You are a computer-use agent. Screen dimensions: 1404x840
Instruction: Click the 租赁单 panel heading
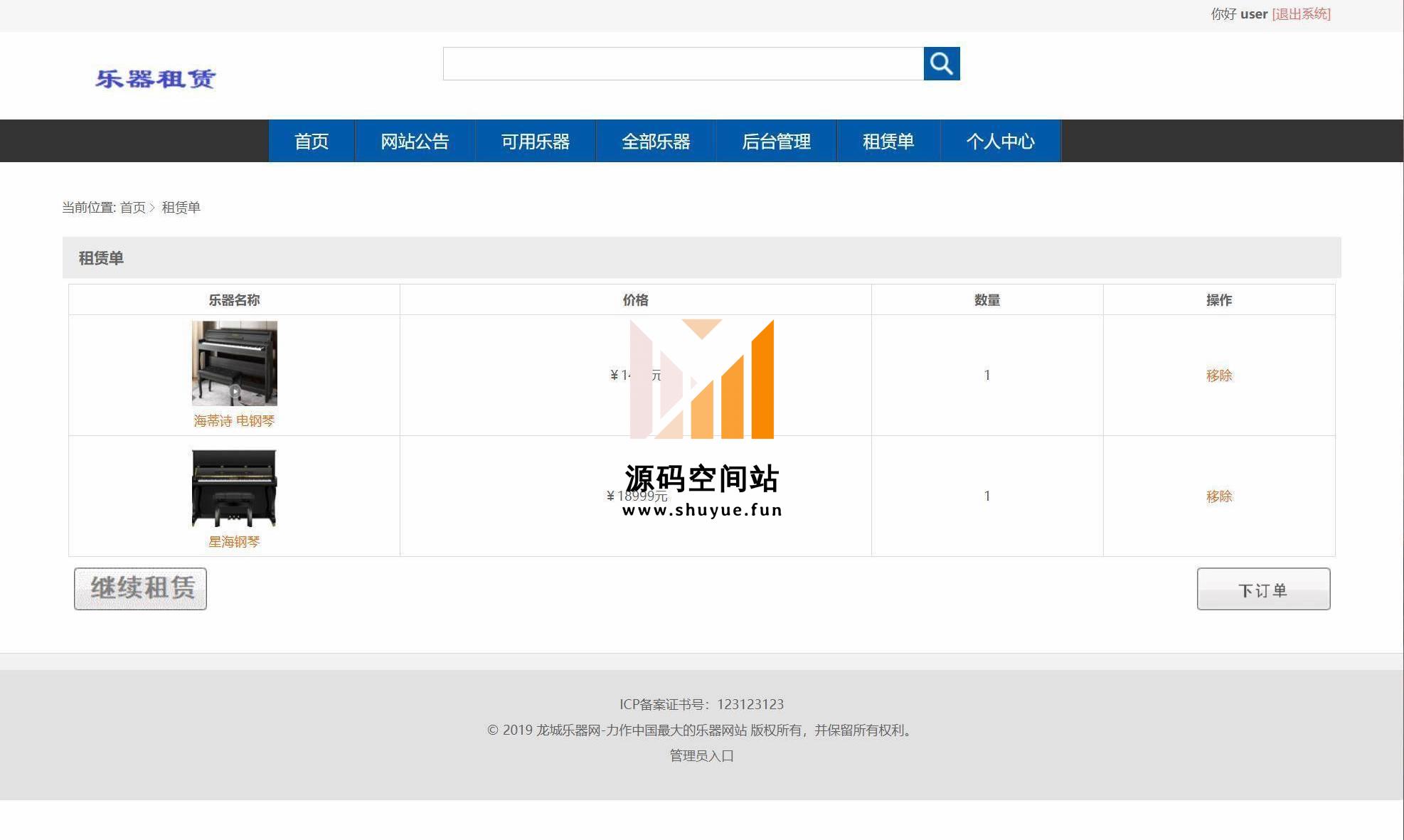101,258
